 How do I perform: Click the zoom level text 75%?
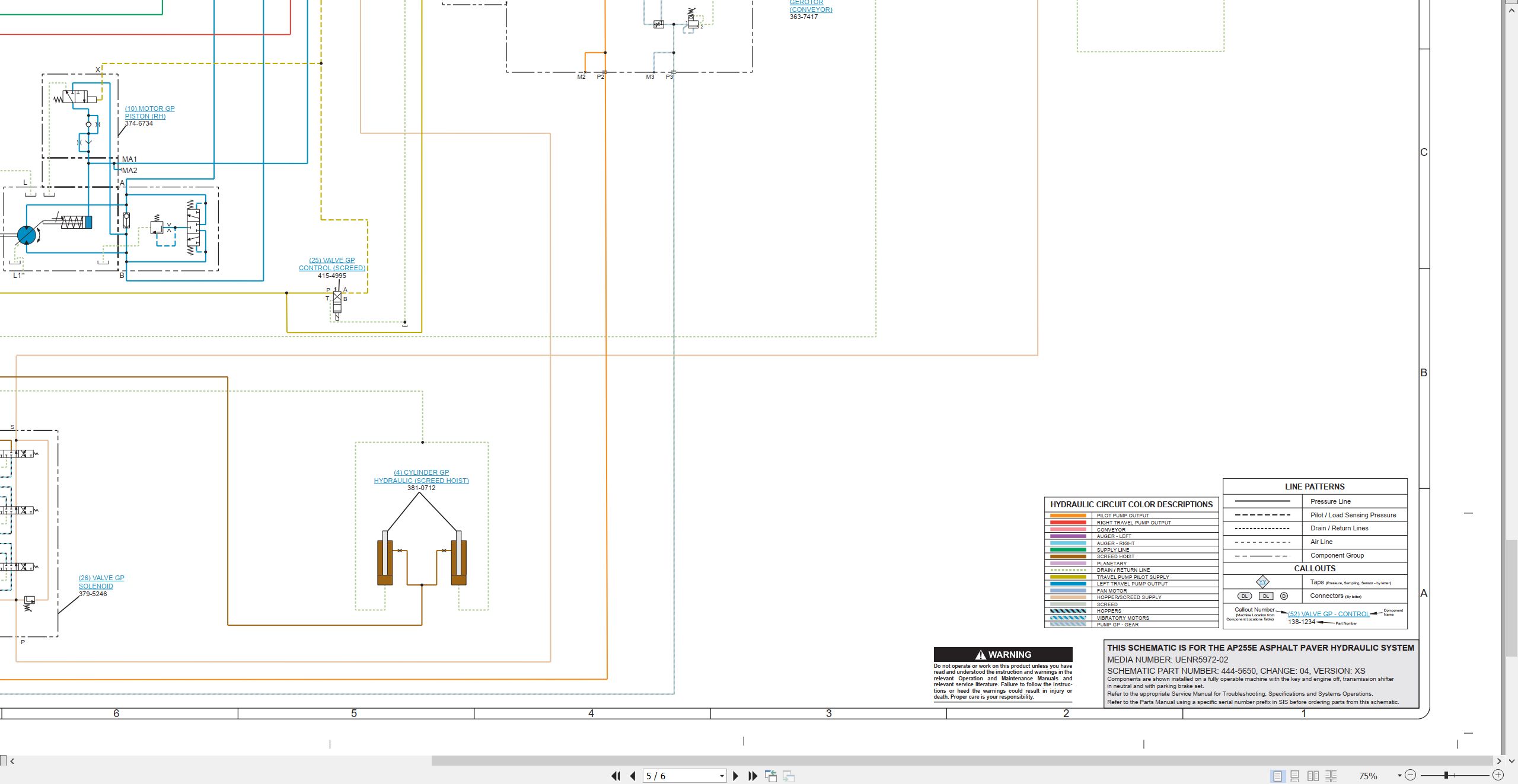[x=1368, y=776]
